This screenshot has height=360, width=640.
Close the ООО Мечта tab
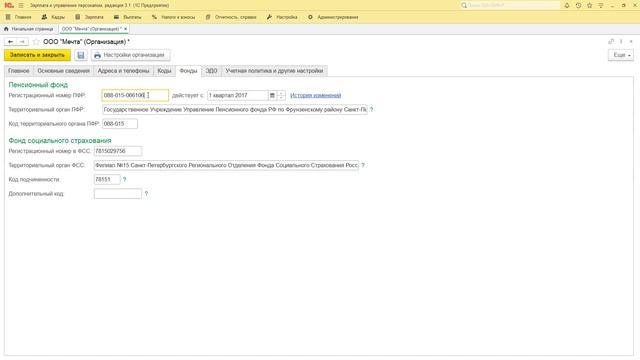125,29
